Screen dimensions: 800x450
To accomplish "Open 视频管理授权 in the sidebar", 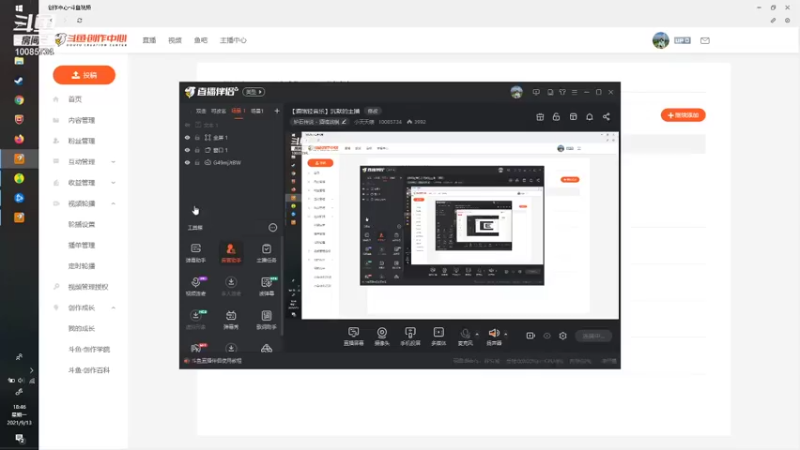I will click(x=88, y=287).
